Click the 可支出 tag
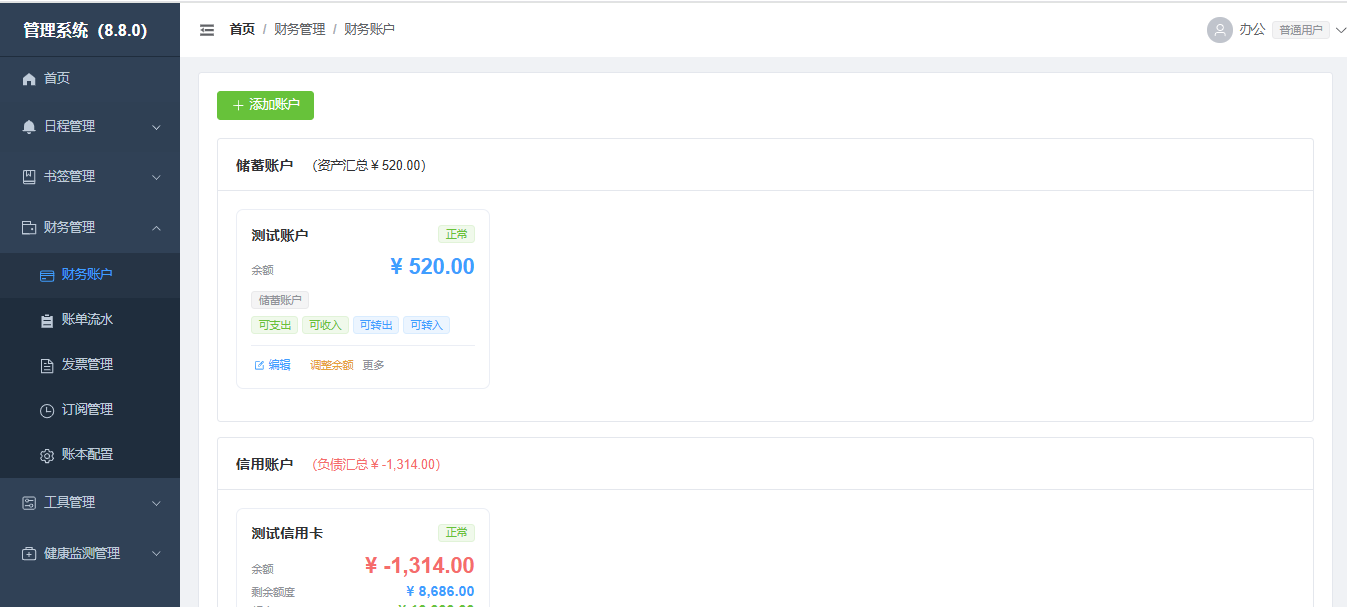 pyautogui.click(x=275, y=325)
